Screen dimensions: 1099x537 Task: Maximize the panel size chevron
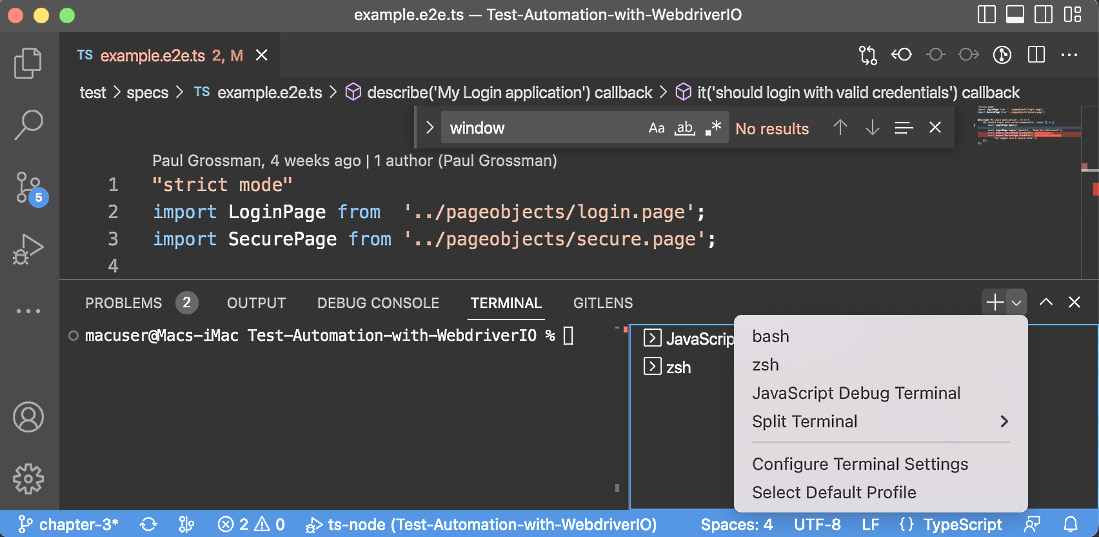coord(1046,302)
